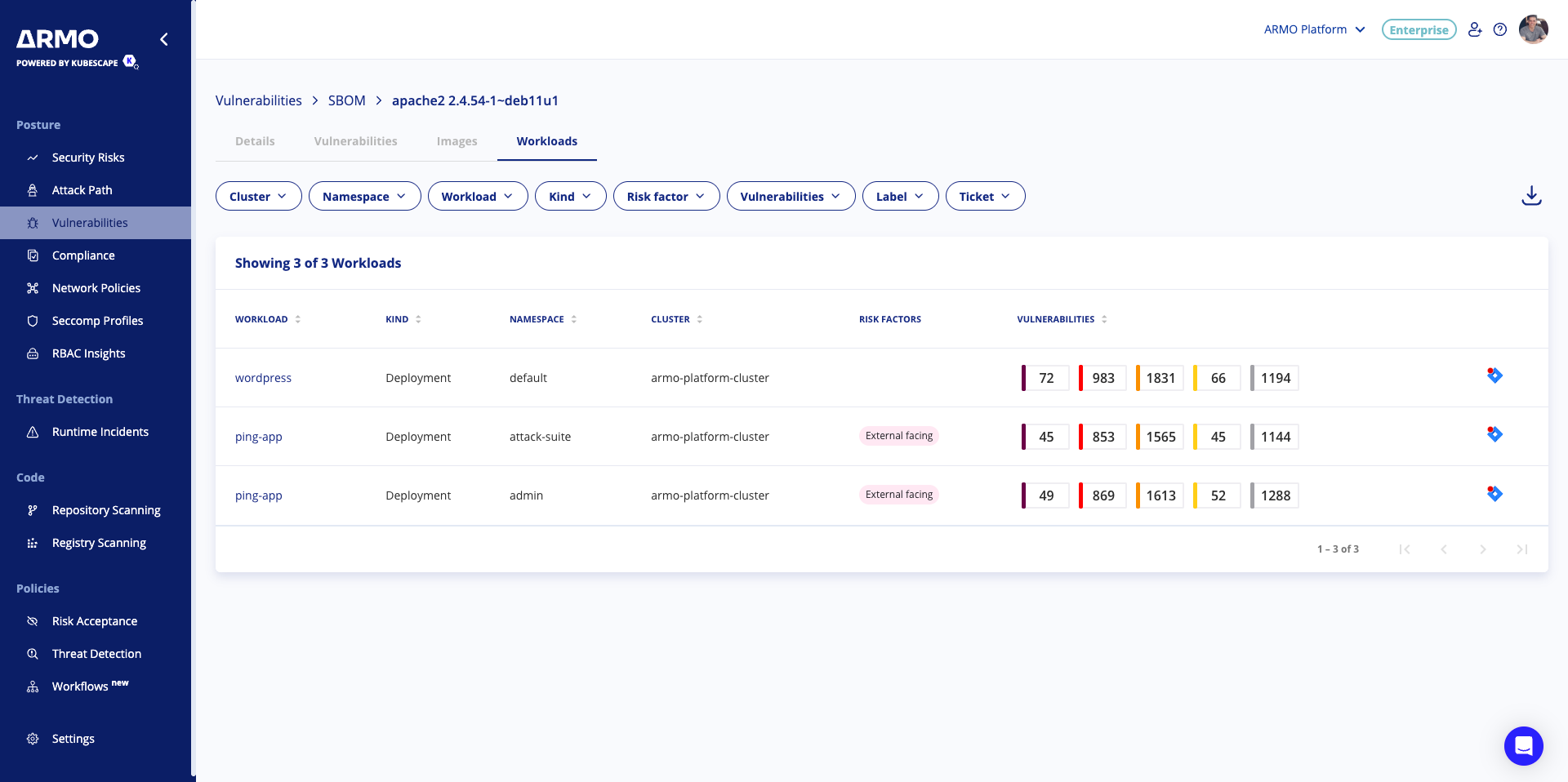Go to the first page of results
Screen dimensions: 1568x782
(1405, 549)
